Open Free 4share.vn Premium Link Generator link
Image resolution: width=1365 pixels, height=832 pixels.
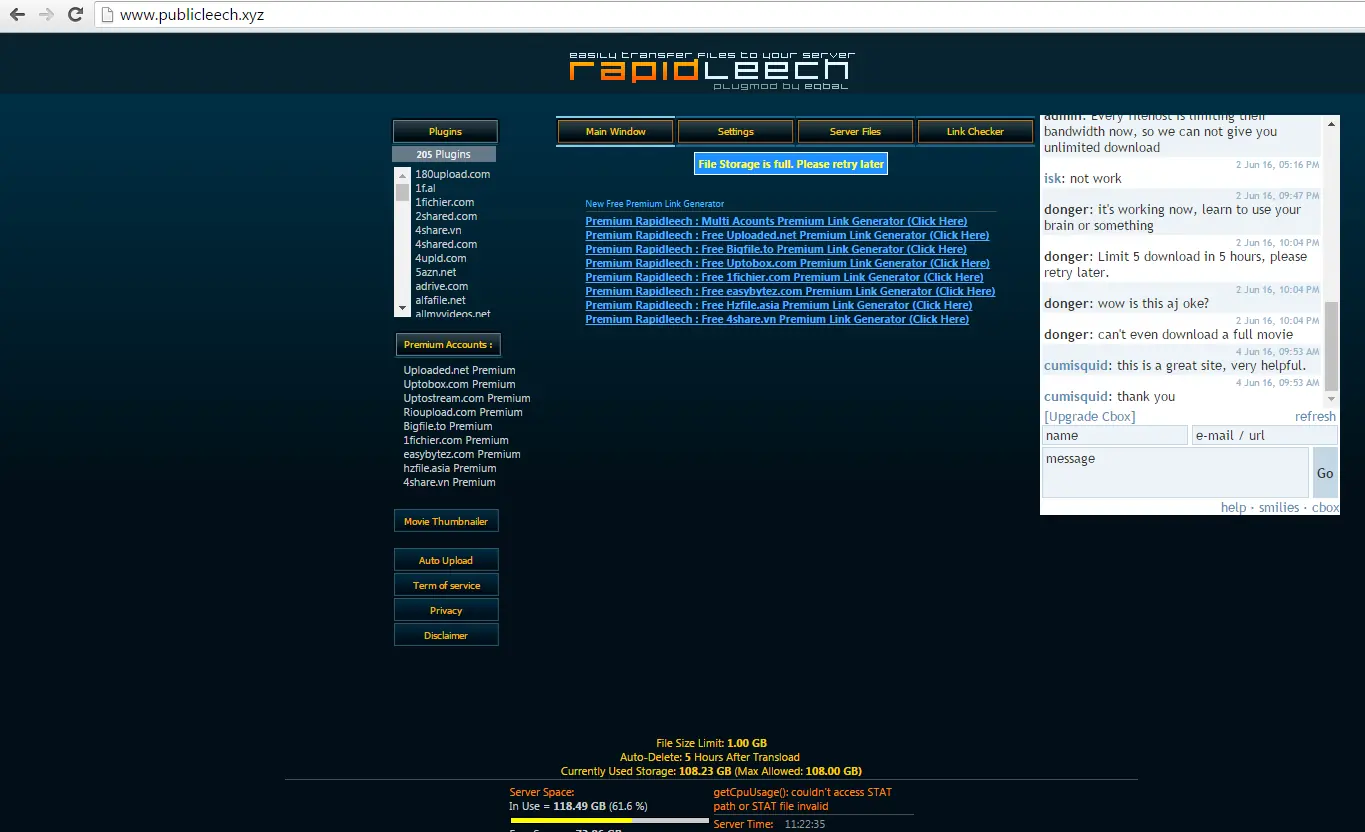777,319
